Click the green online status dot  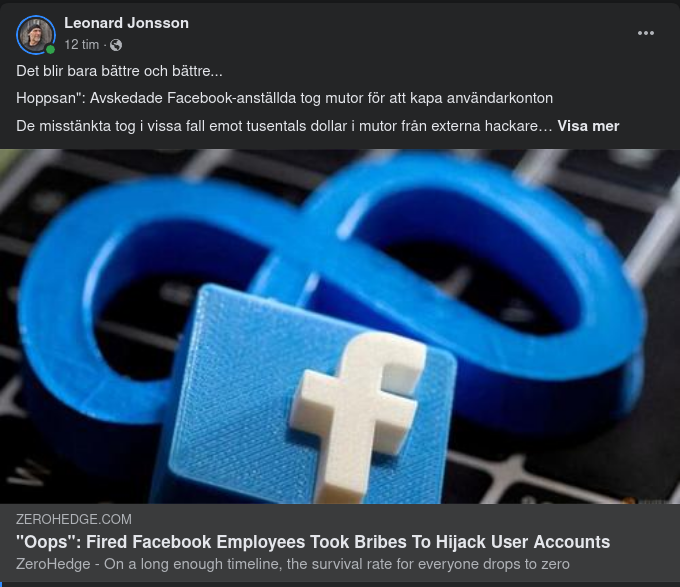tap(50, 49)
